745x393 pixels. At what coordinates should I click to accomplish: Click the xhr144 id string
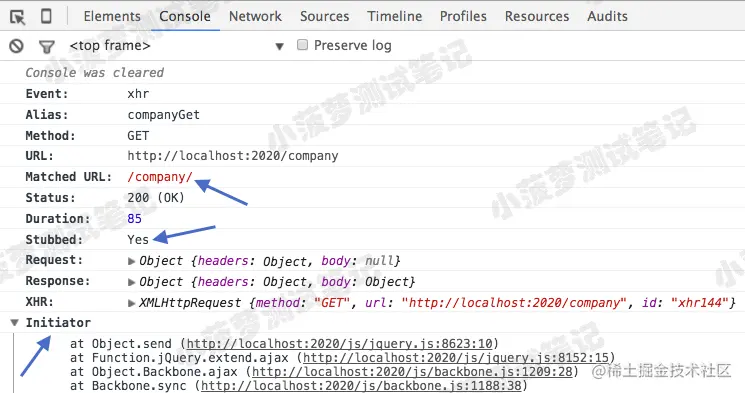699,303
